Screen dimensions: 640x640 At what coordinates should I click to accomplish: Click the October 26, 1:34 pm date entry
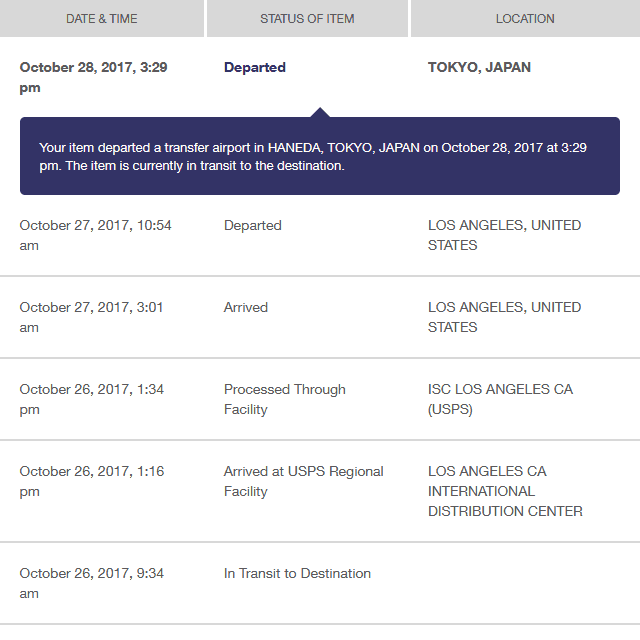click(x=91, y=399)
